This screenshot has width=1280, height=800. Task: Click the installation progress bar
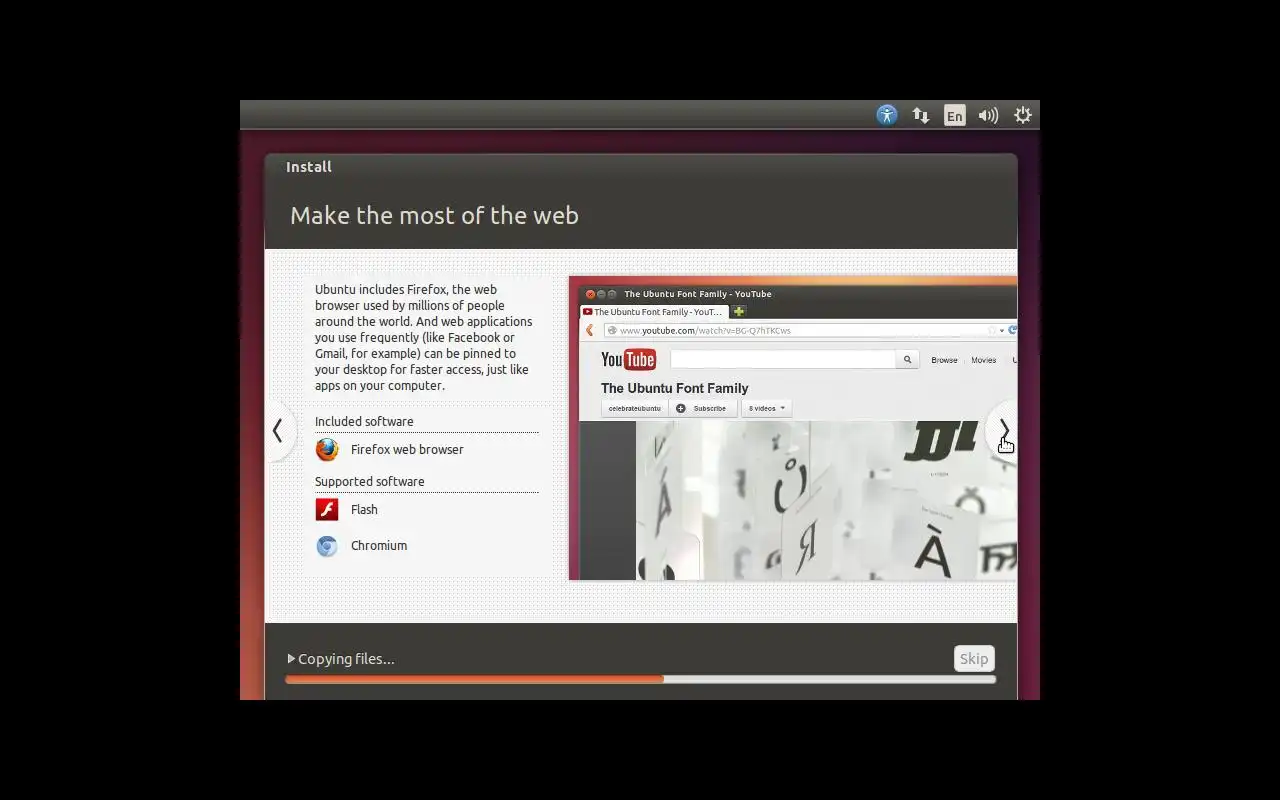point(640,679)
